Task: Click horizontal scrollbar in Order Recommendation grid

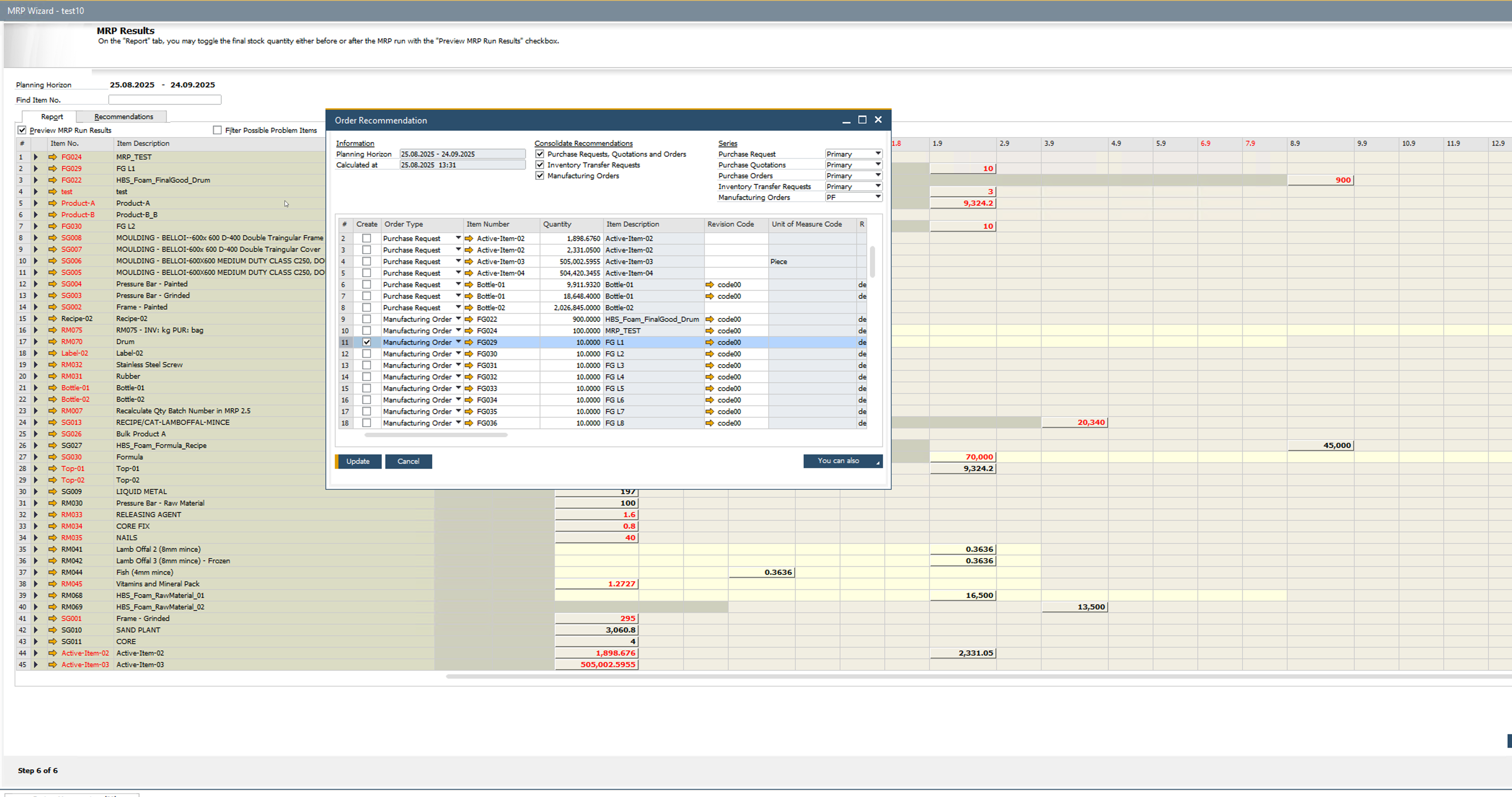Action: [435, 435]
